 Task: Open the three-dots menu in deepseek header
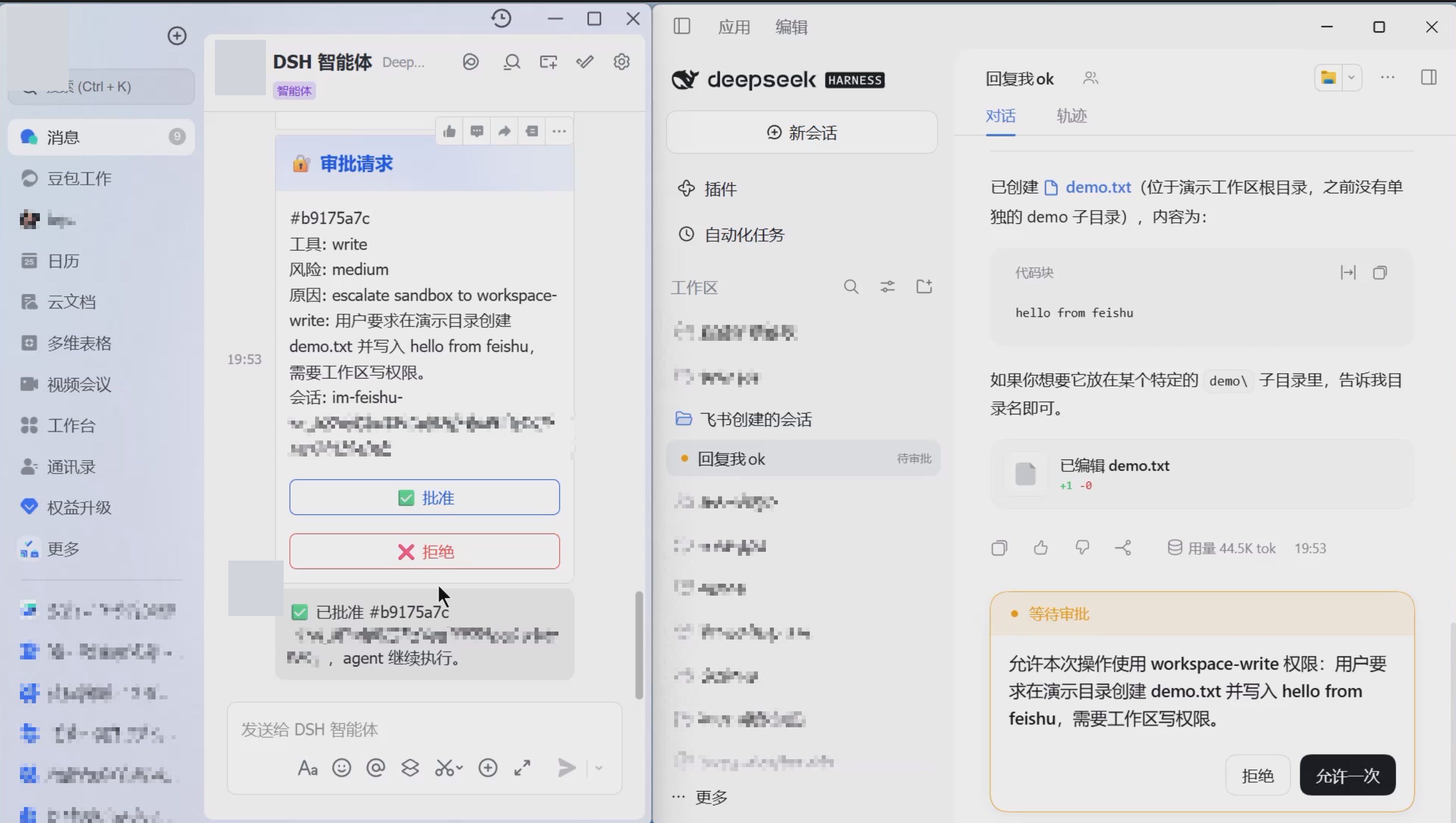[1388, 78]
